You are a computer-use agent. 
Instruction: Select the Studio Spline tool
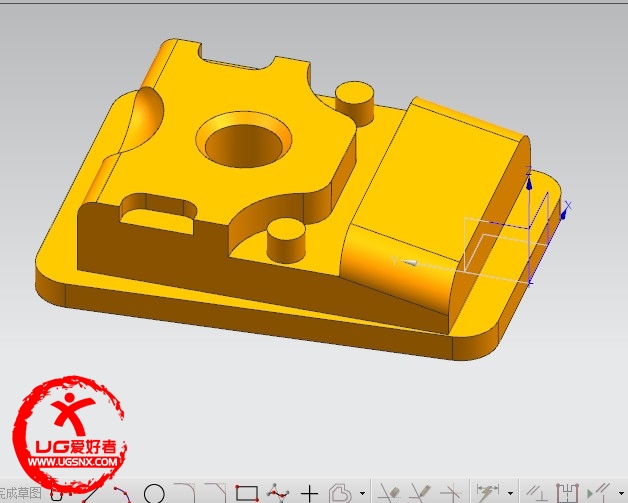pyautogui.click(x=278, y=493)
